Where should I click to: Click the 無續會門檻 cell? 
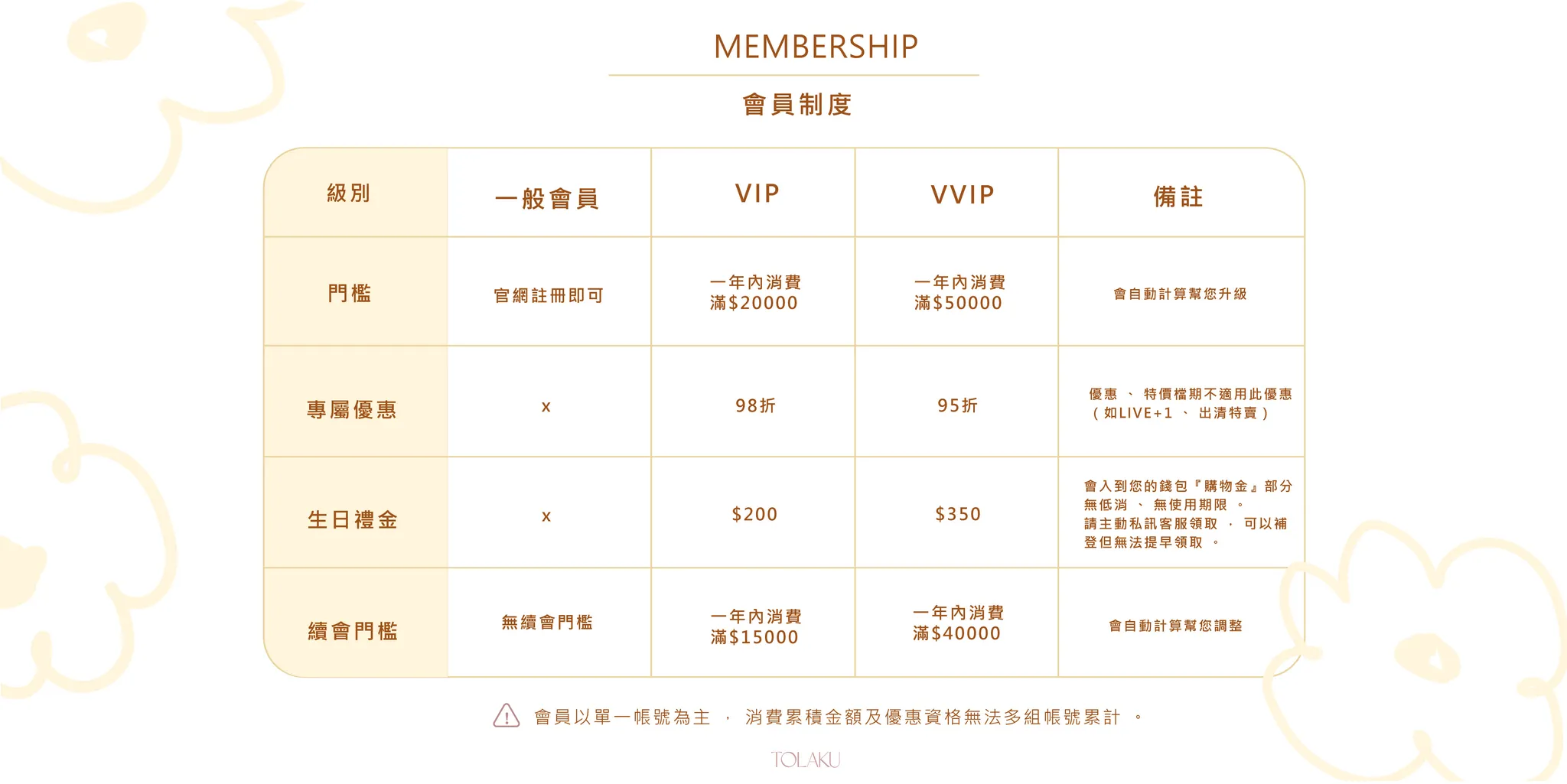click(x=547, y=623)
